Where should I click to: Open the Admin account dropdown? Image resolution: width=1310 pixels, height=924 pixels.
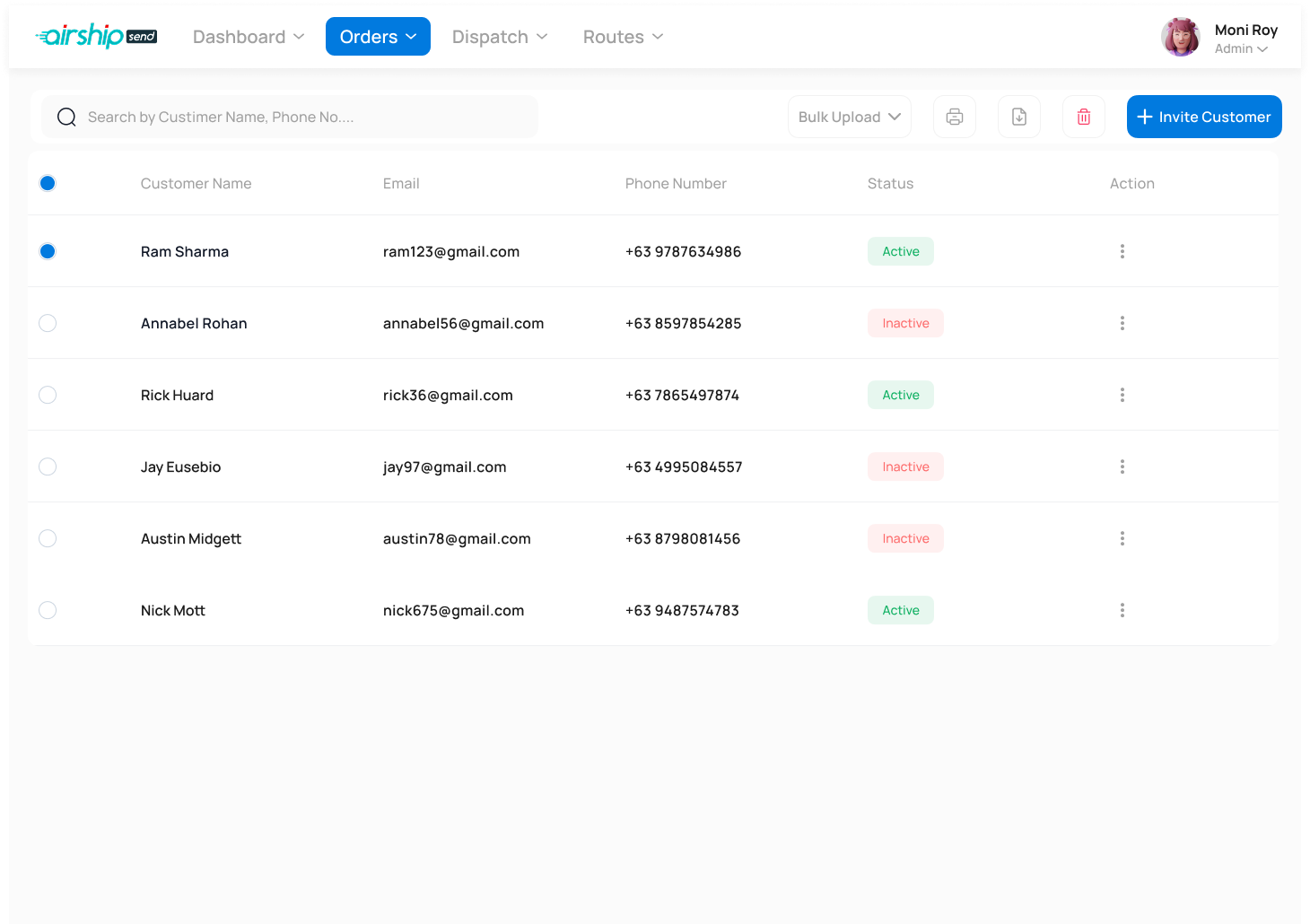(1241, 49)
